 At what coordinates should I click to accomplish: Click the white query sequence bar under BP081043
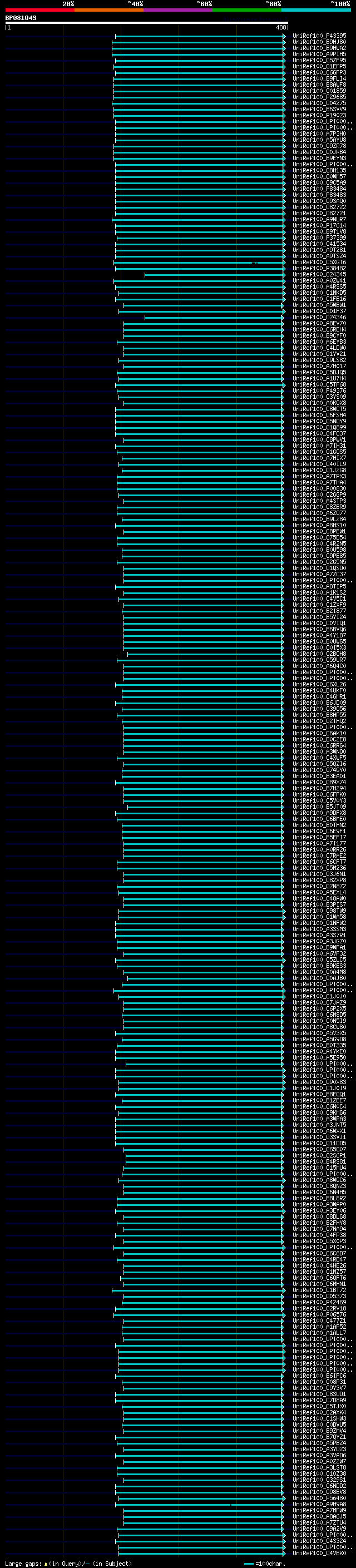pos(147,22)
